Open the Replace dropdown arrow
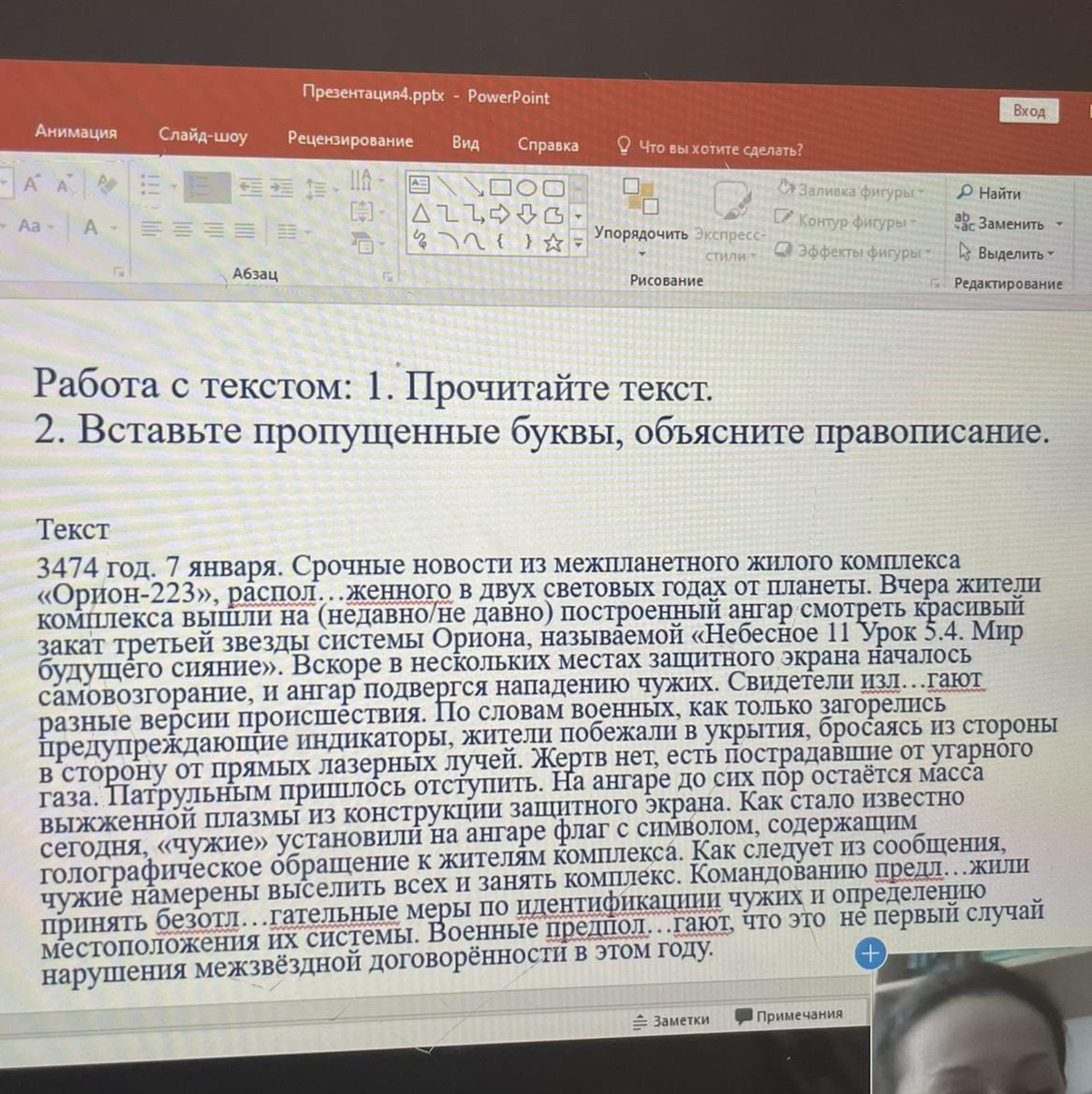 (x=1059, y=224)
